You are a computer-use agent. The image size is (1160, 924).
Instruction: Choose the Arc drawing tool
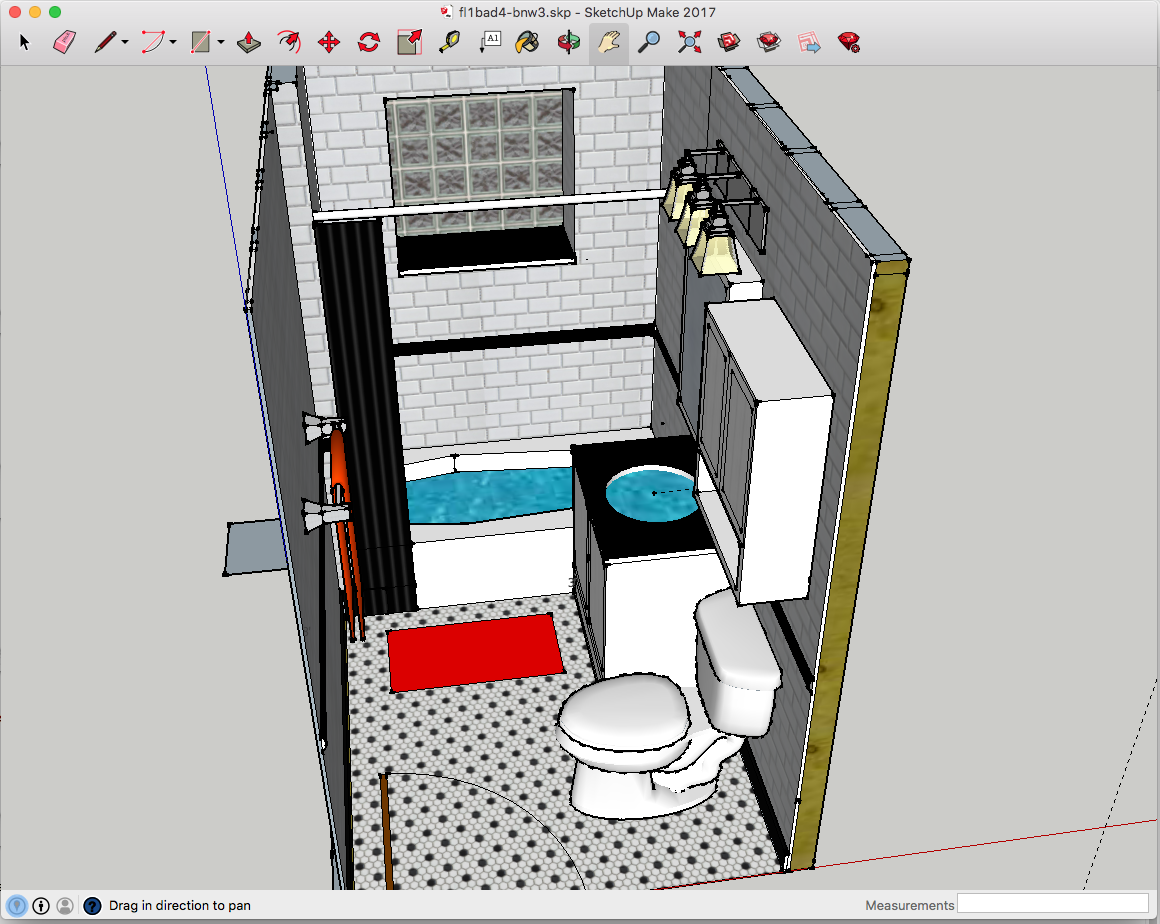[x=153, y=42]
